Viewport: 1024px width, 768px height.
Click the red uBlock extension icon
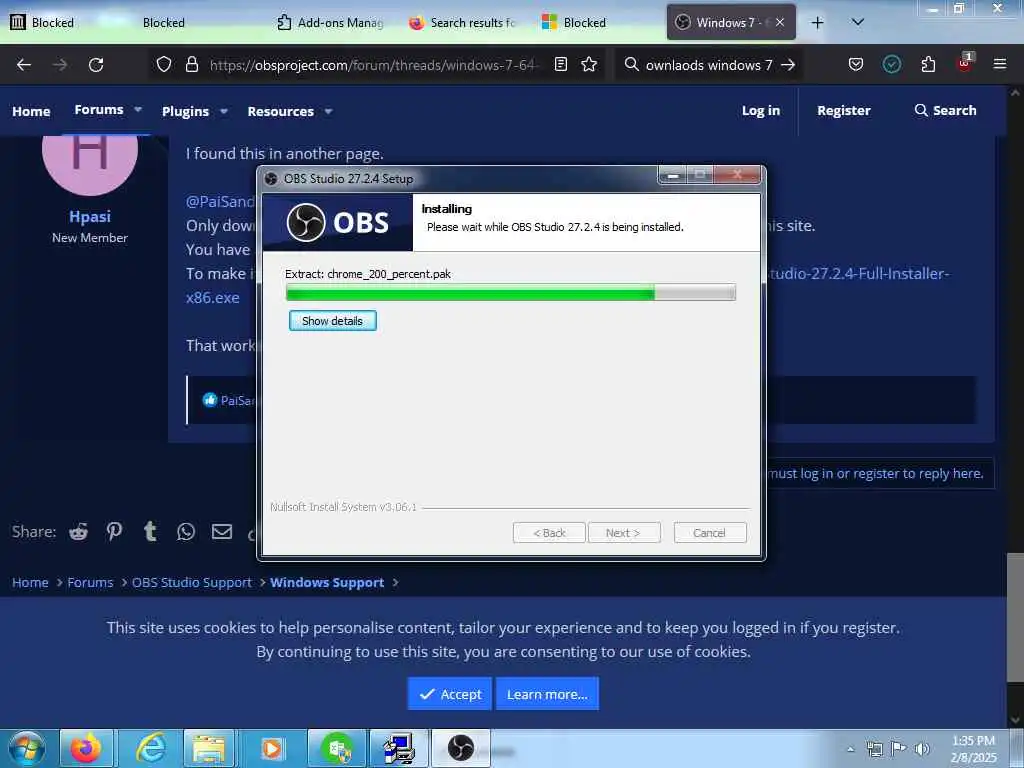click(965, 63)
